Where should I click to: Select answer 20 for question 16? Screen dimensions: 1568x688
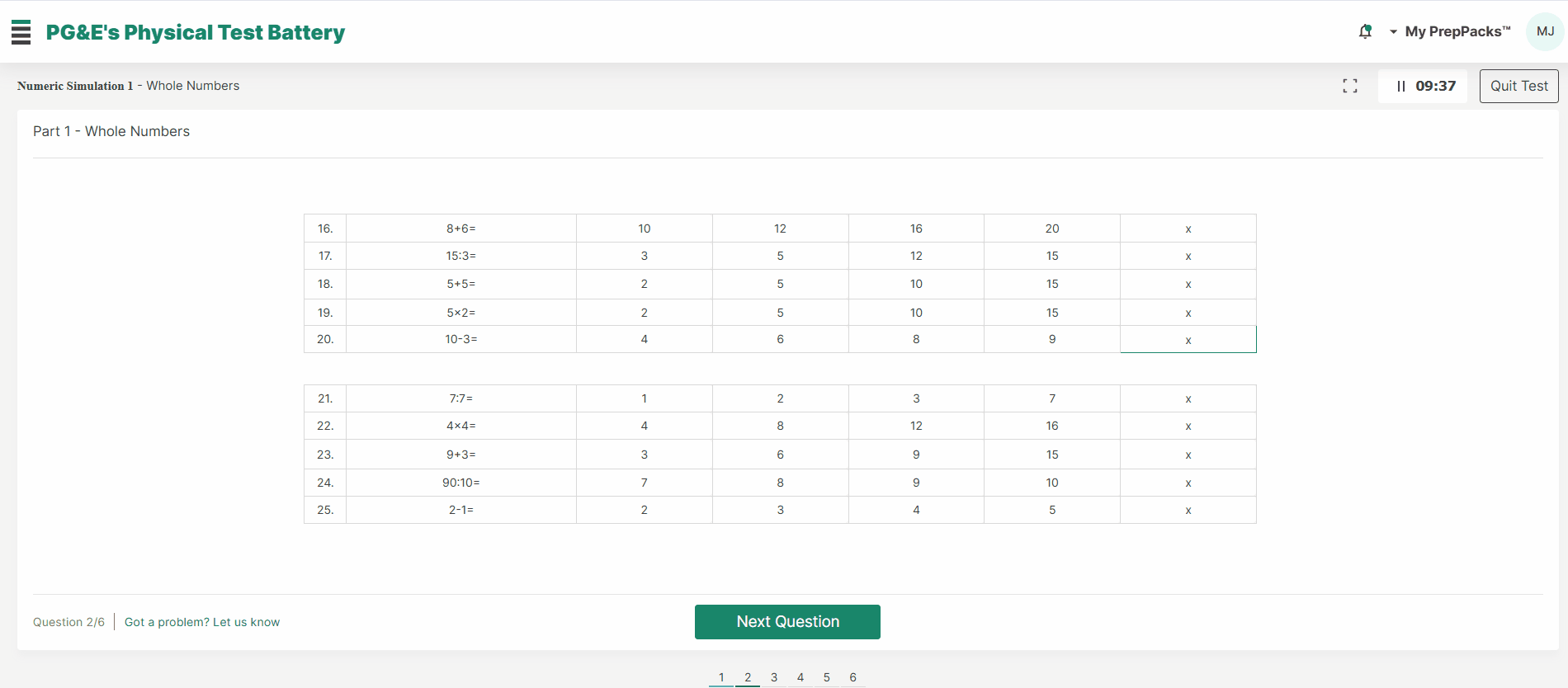pyautogui.click(x=1052, y=229)
